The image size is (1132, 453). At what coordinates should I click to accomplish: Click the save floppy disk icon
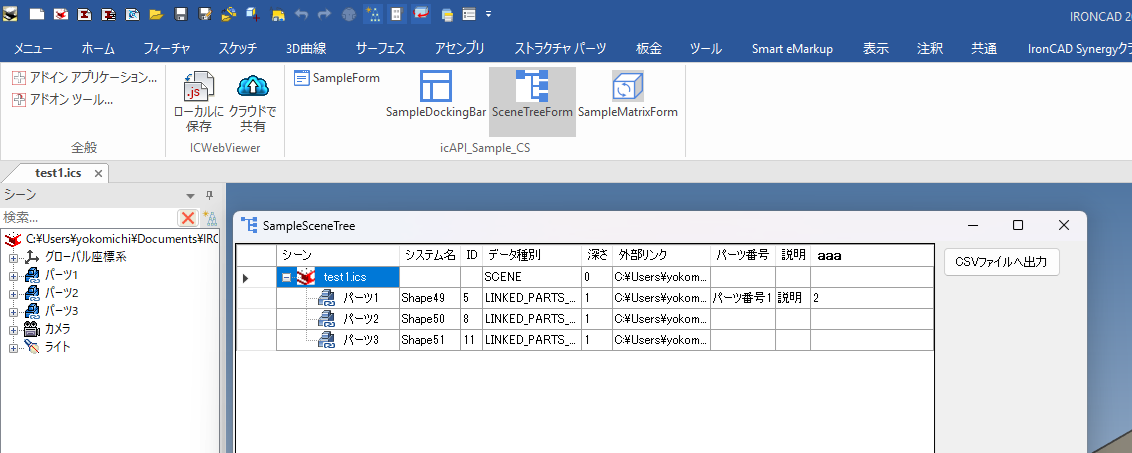tap(180, 15)
